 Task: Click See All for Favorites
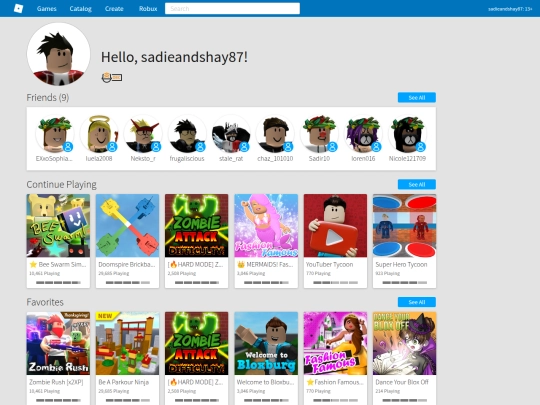pyautogui.click(x=417, y=302)
